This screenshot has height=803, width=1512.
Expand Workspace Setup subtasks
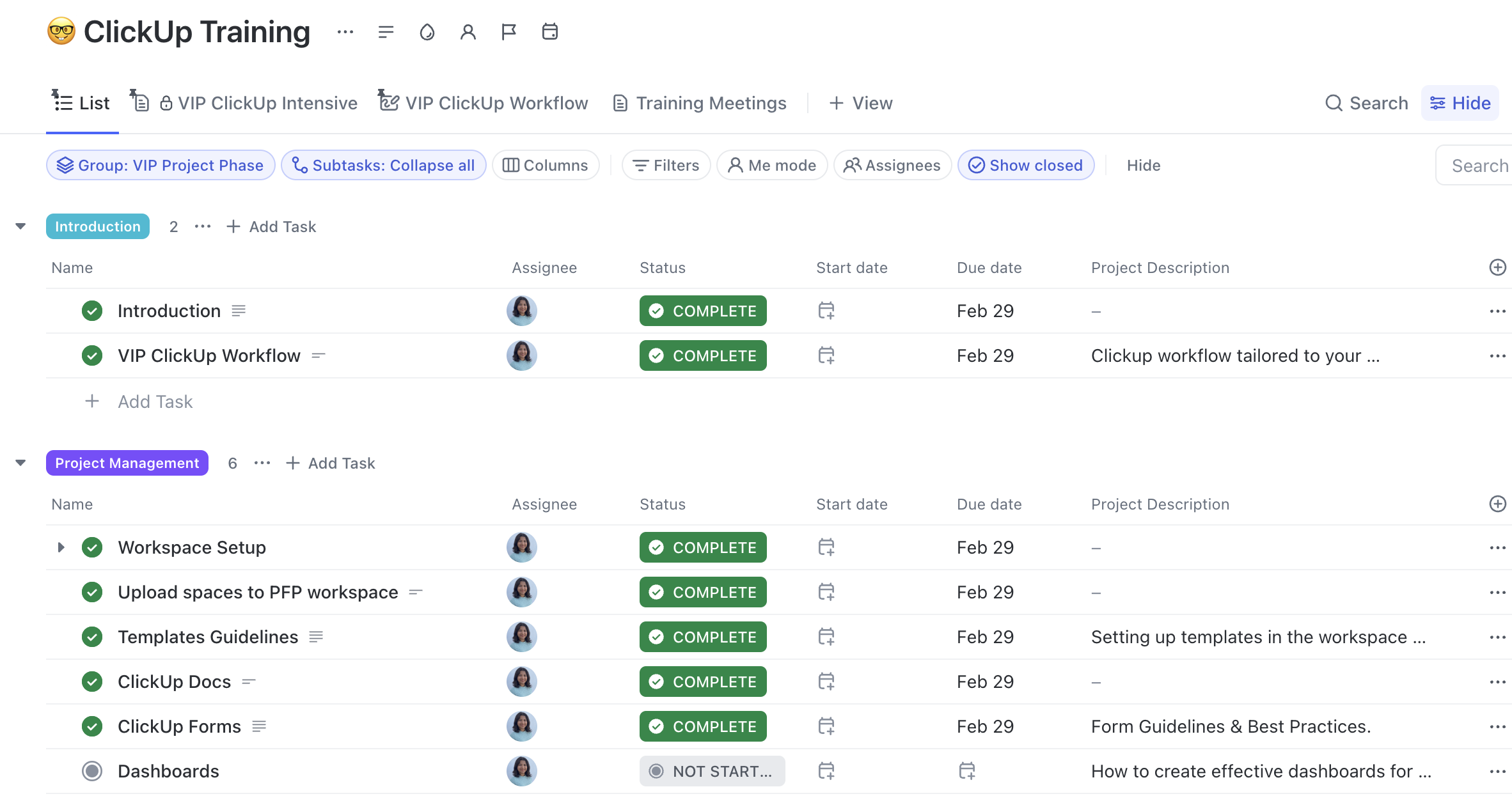click(61, 547)
